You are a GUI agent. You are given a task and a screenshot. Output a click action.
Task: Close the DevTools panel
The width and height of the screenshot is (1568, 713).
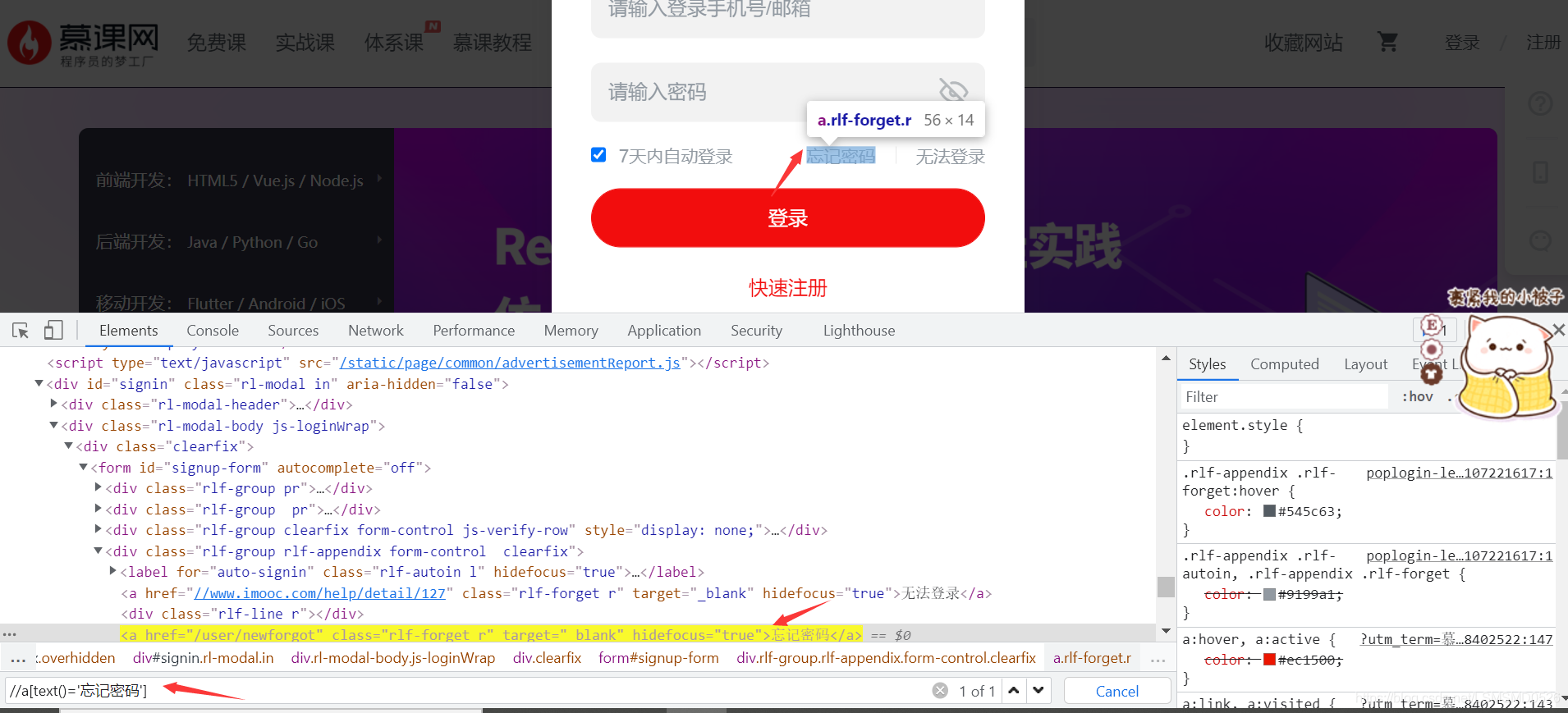[x=1558, y=330]
